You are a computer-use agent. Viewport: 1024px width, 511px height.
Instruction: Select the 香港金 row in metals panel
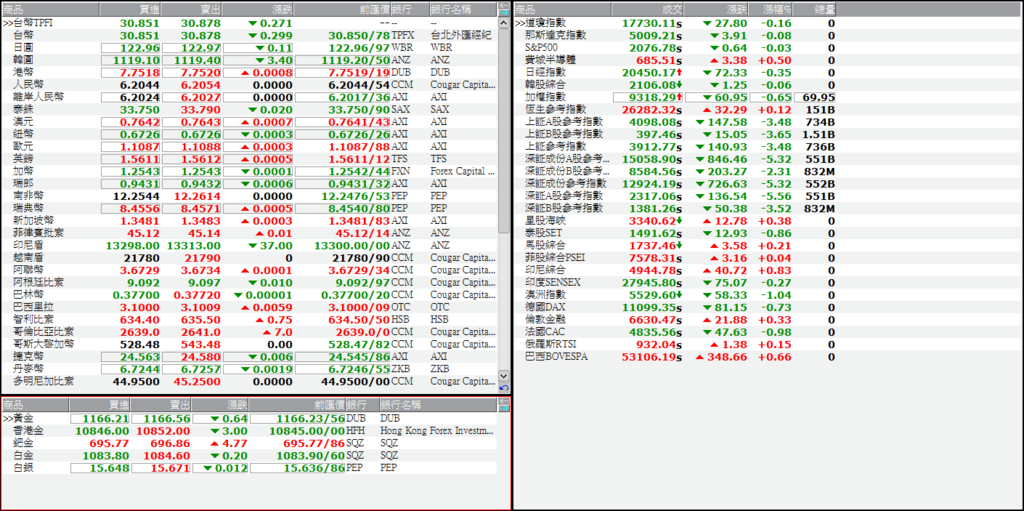coord(249,431)
